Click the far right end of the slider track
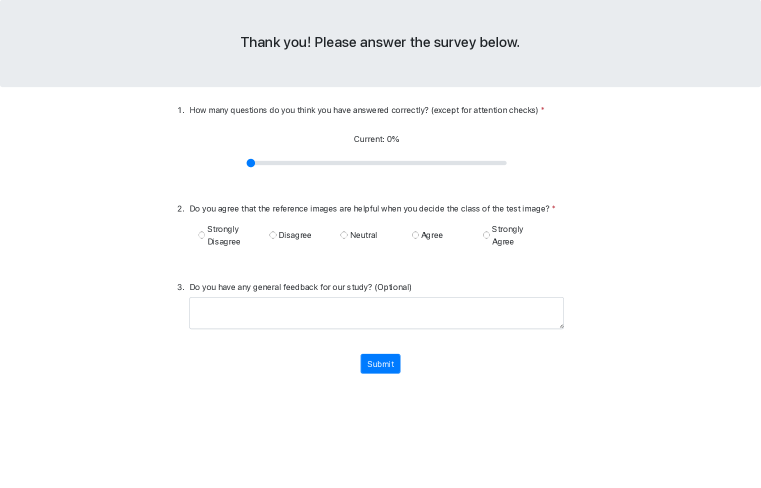Screen dimensions: 761x488 click(x=505, y=163)
